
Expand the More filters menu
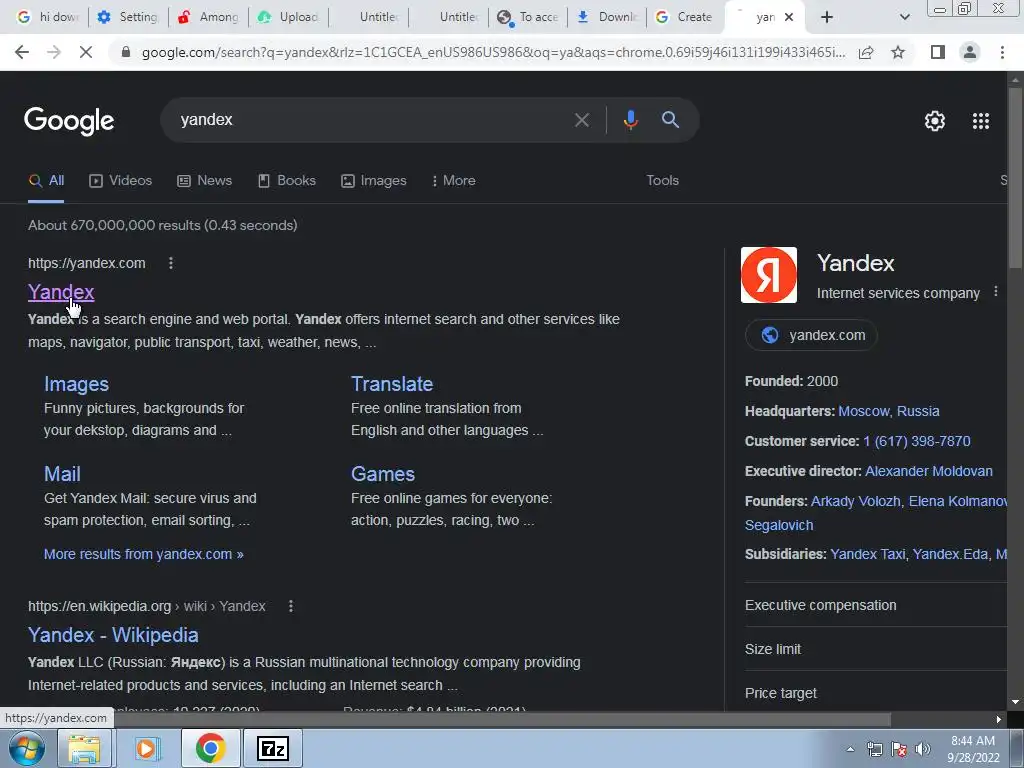click(x=453, y=181)
